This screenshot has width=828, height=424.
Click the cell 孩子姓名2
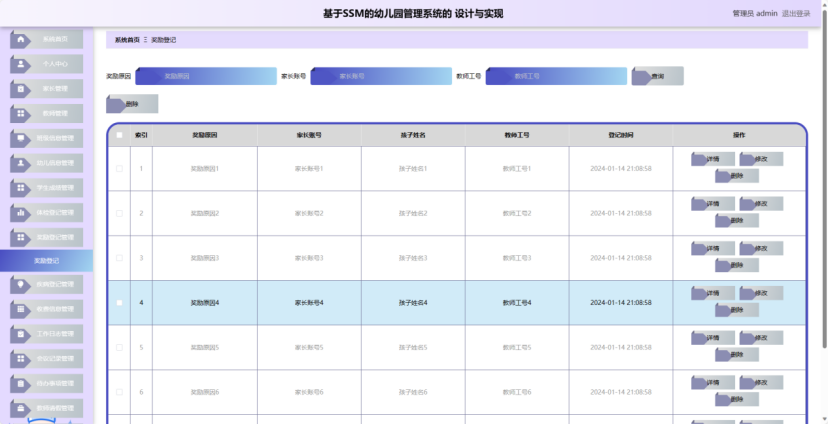coord(413,213)
